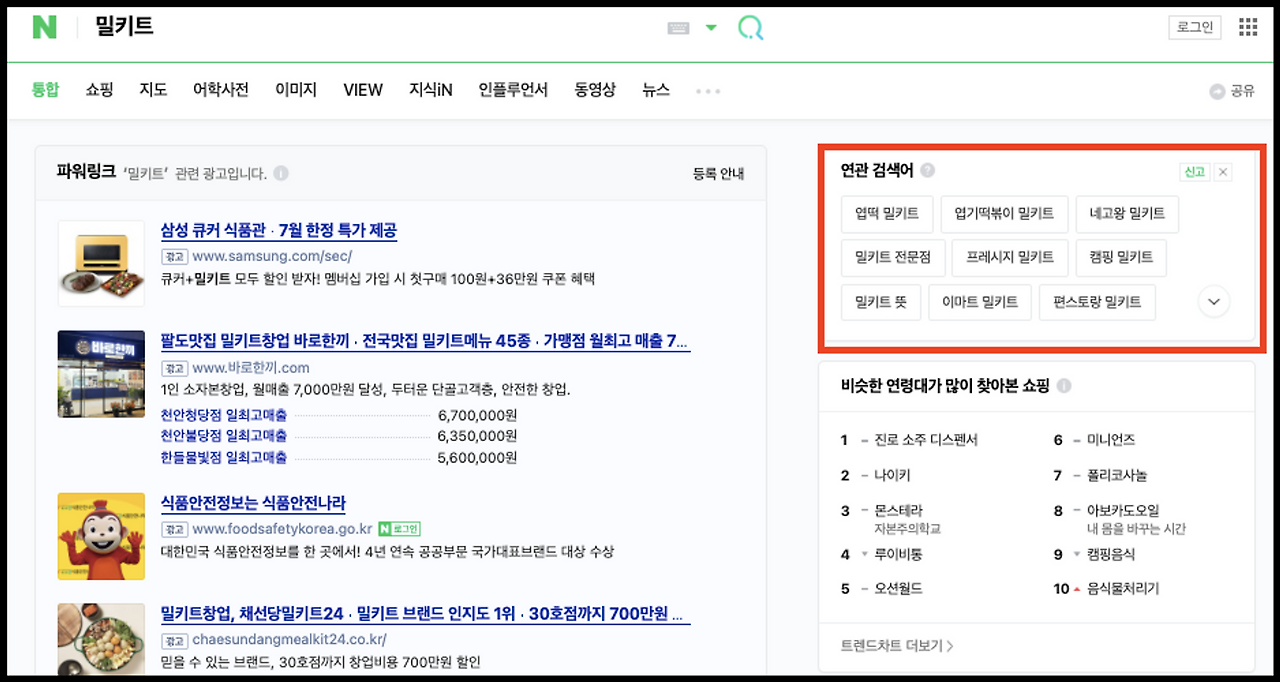The width and height of the screenshot is (1280, 682).
Task: Click the green search magnifier icon
Action: tap(750, 27)
